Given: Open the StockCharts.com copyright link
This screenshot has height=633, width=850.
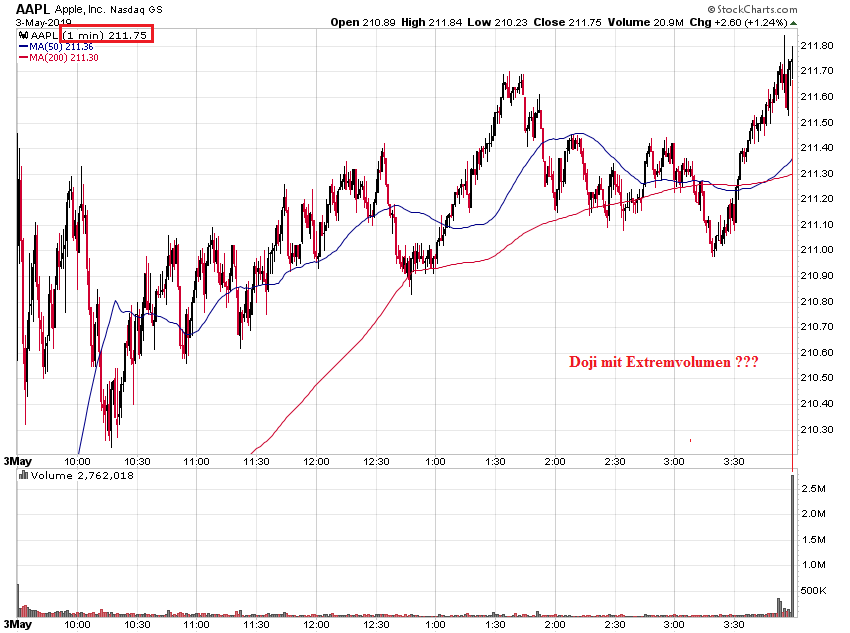Looking at the screenshot, I should point(752,9).
